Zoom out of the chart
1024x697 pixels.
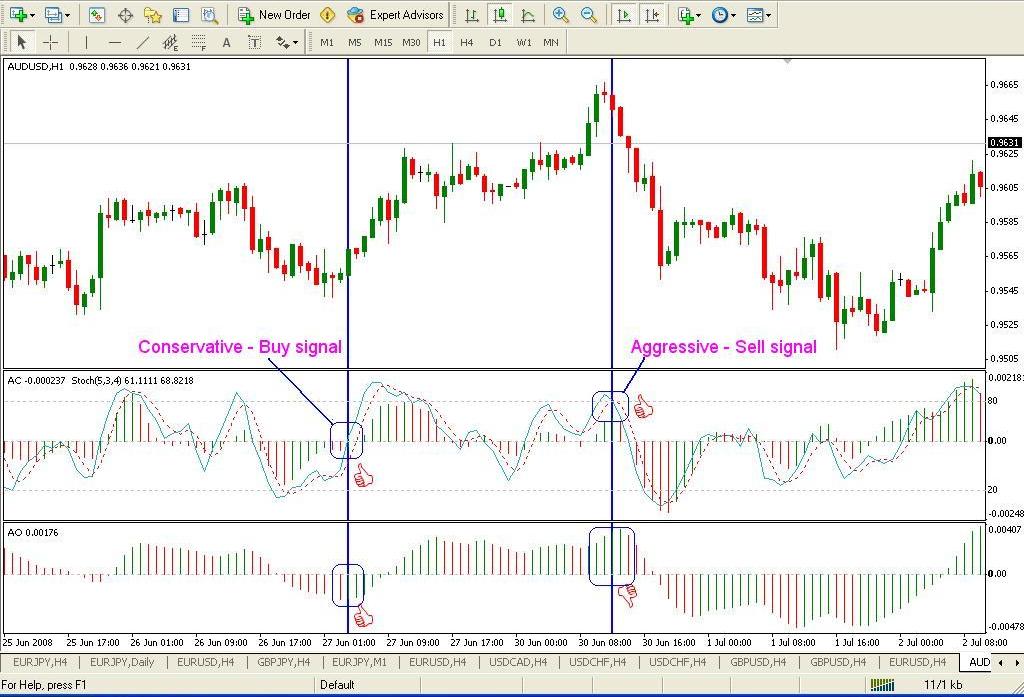point(589,15)
